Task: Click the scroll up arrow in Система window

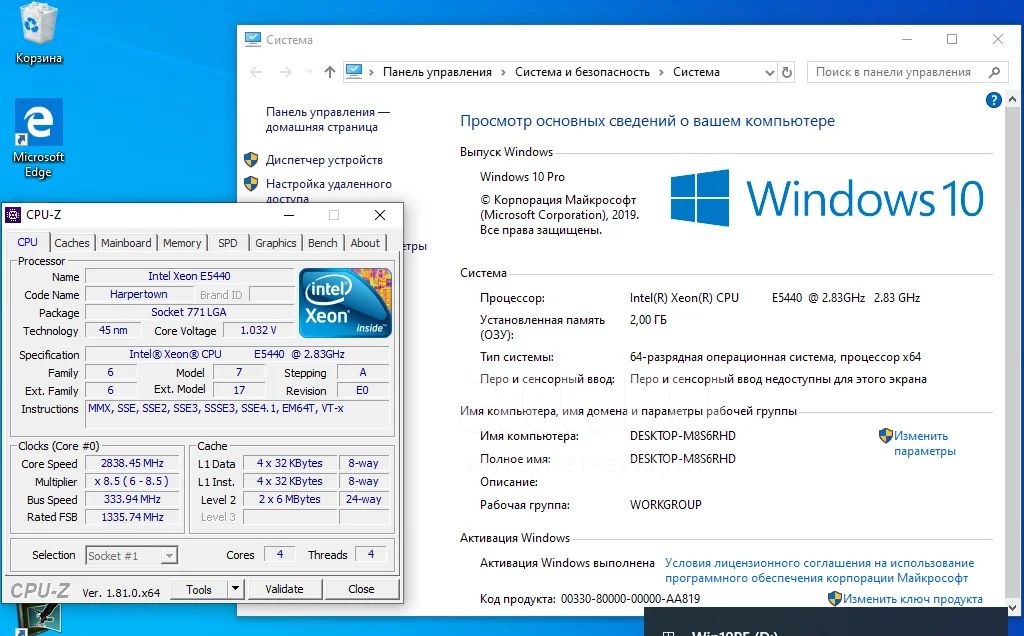Action: click(x=1012, y=100)
